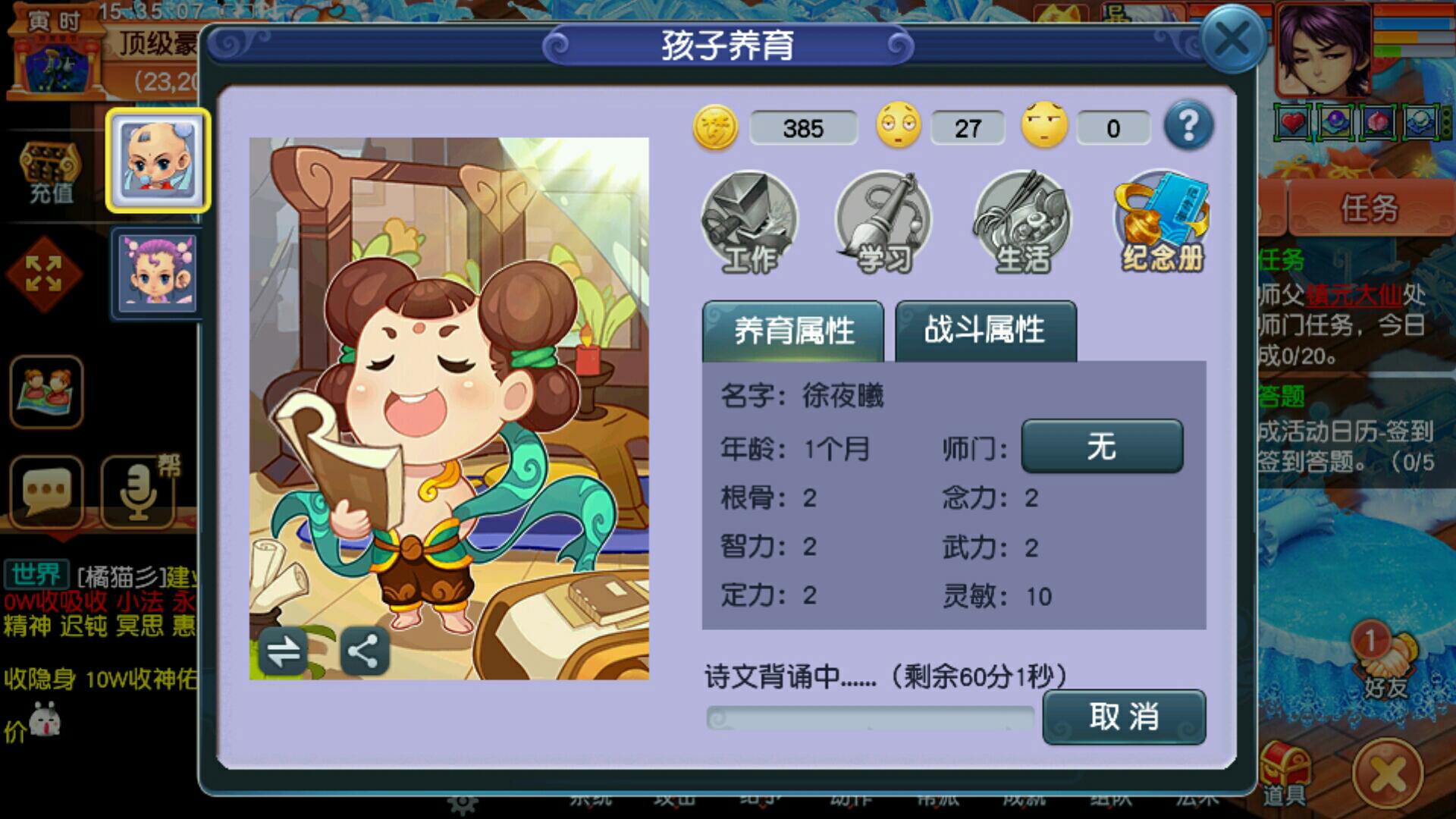The width and height of the screenshot is (1456, 819).
Task: Open the 学习 (study) brush icon
Action: 884,221
